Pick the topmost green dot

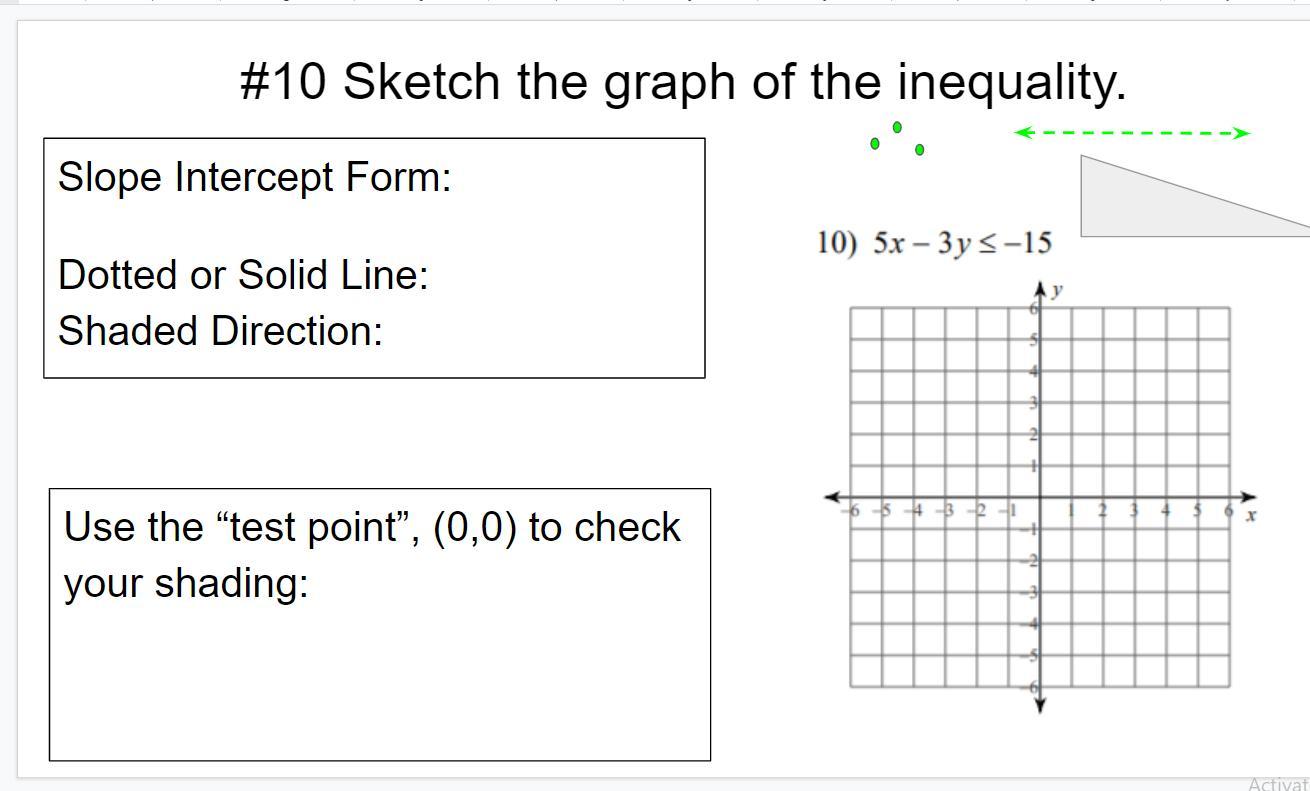[897, 127]
